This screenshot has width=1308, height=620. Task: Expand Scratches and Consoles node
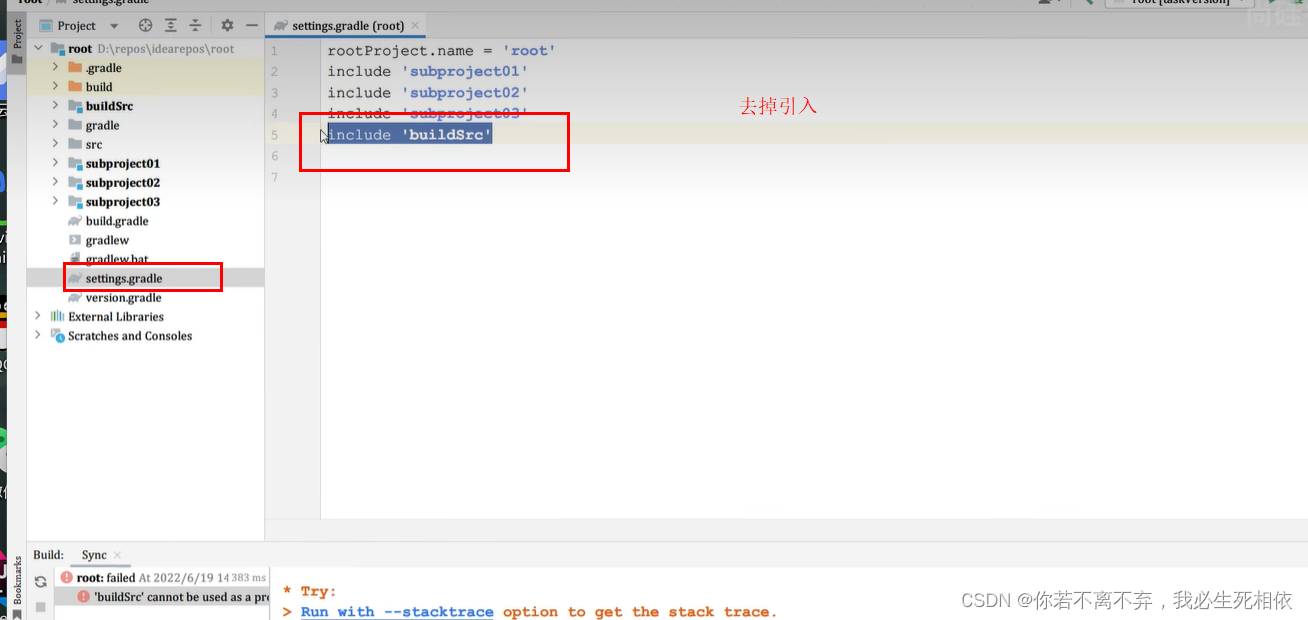[x=39, y=335]
